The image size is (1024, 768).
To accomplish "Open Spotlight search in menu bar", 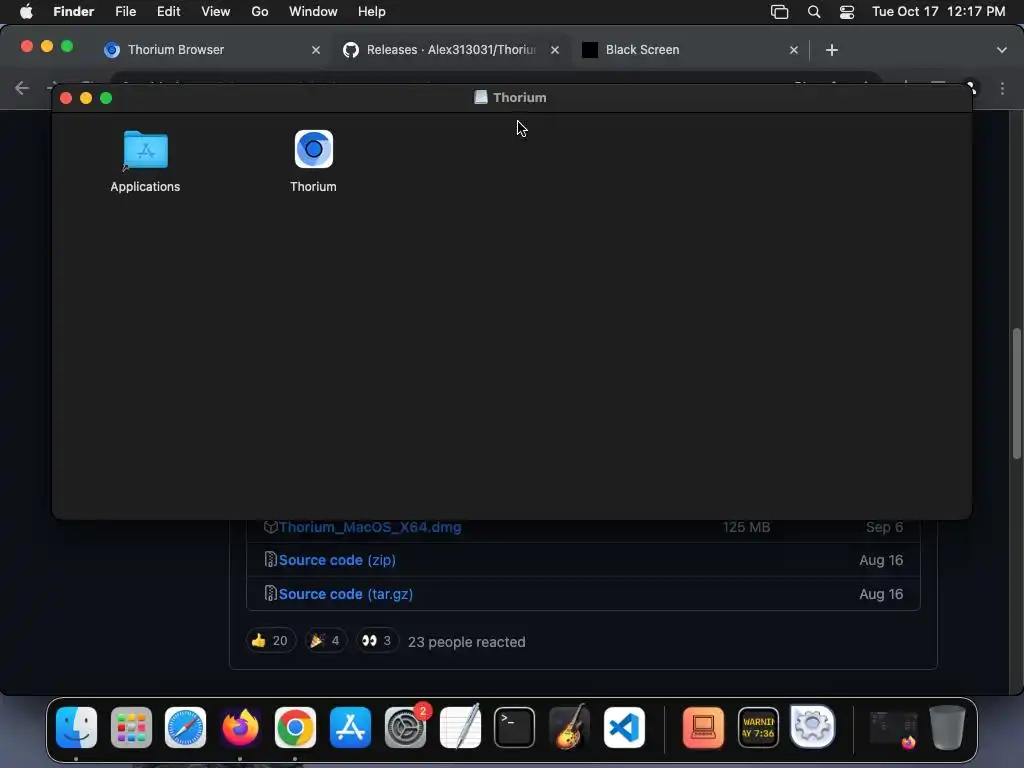I will 814,12.
